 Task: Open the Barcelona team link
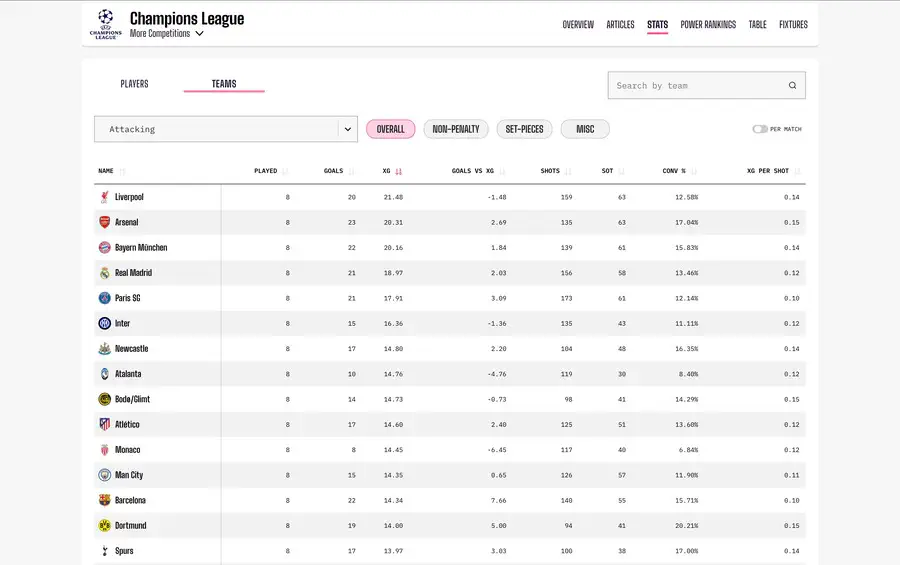[x=130, y=500]
